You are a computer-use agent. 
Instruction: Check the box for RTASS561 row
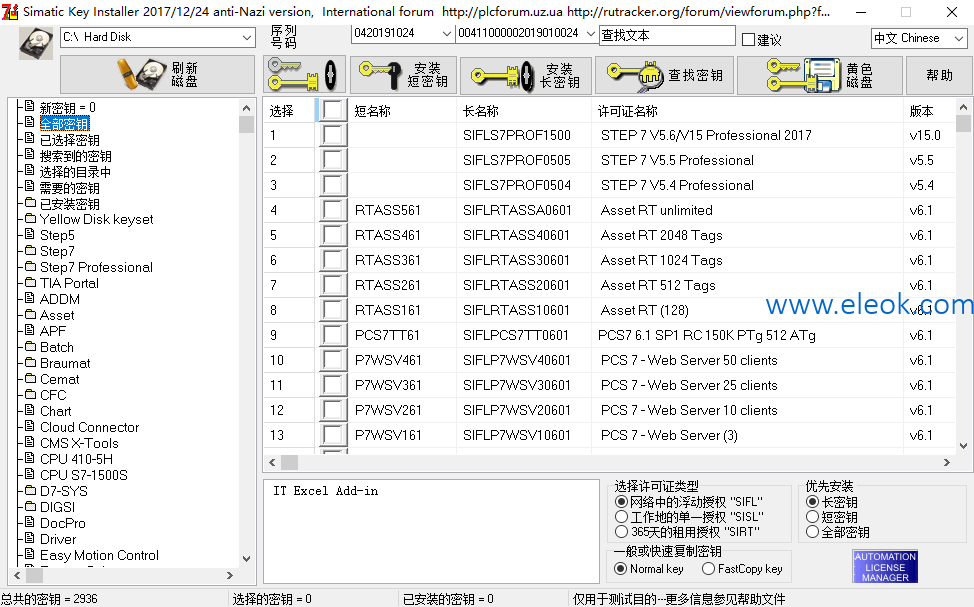333,210
